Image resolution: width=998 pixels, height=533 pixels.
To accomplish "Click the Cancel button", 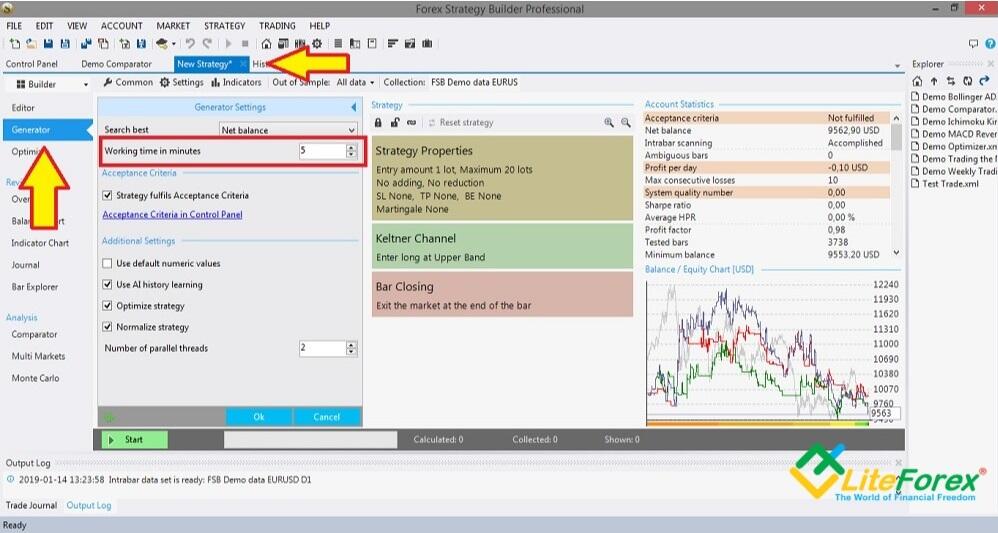I will tap(327, 417).
